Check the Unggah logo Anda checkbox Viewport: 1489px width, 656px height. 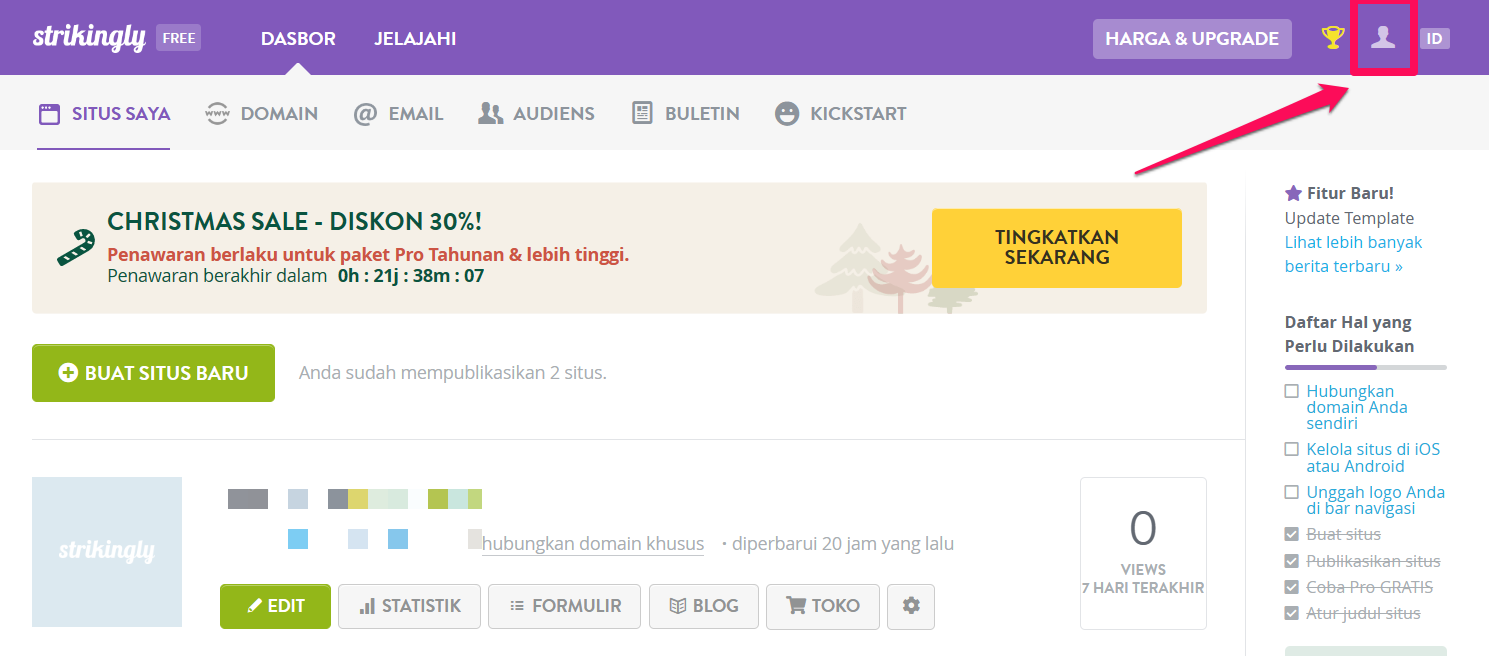(1292, 492)
